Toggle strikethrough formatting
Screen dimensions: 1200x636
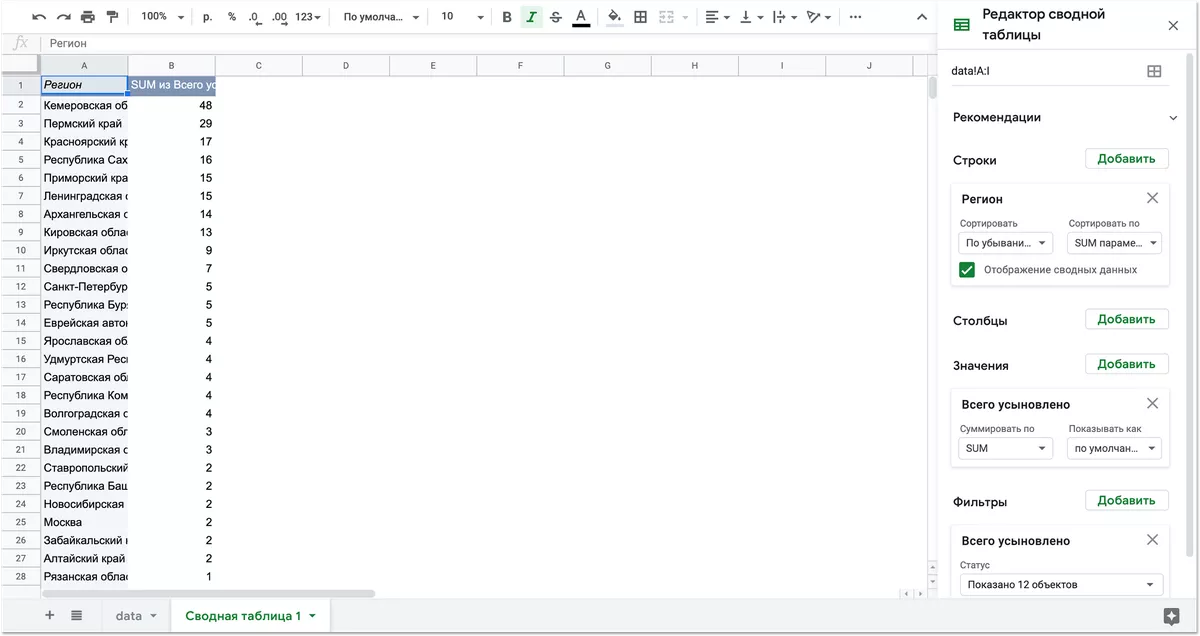click(x=556, y=17)
